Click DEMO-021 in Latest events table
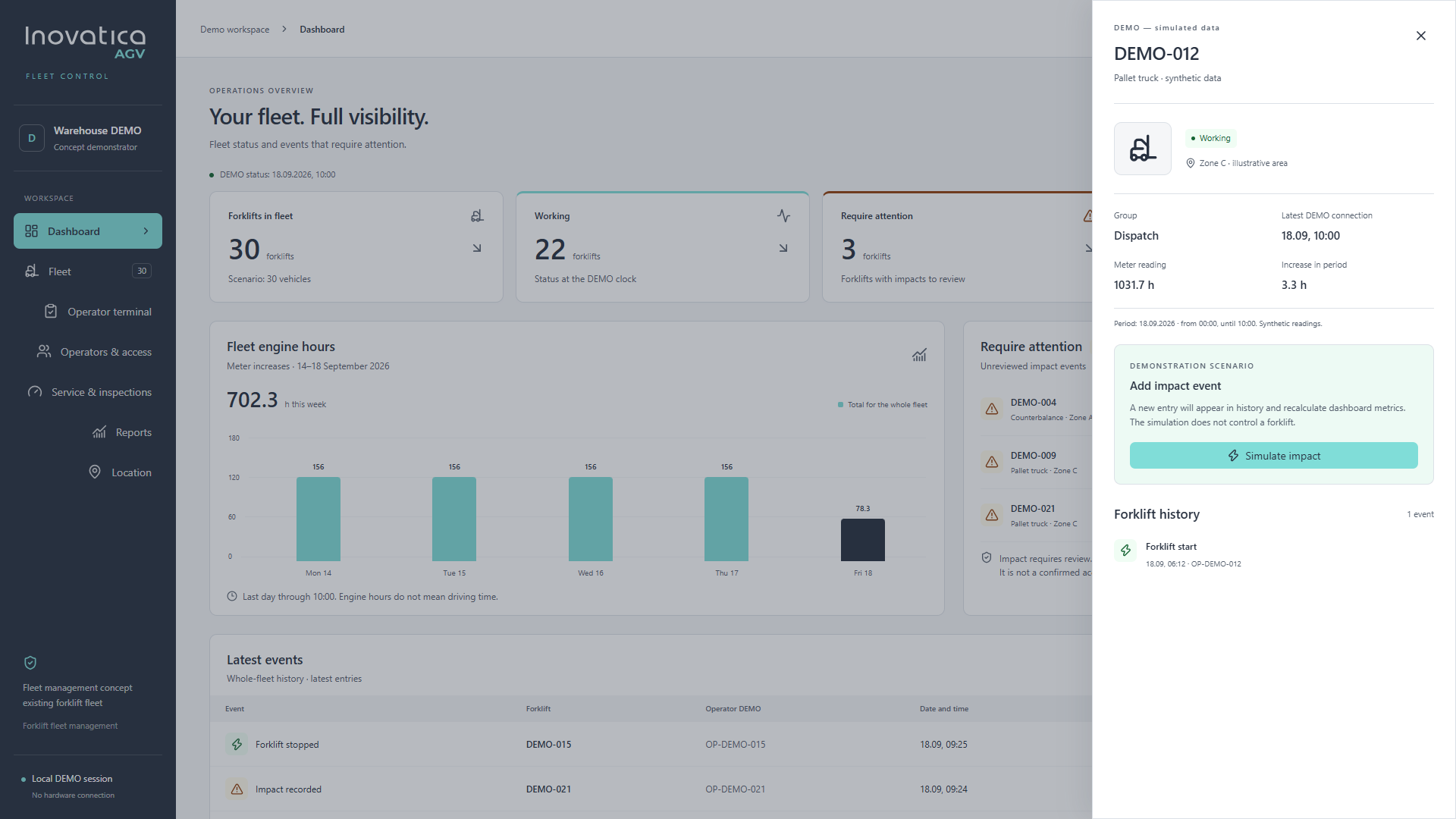Image resolution: width=1456 pixels, height=819 pixels. pyautogui.click(x=548, y=789)
